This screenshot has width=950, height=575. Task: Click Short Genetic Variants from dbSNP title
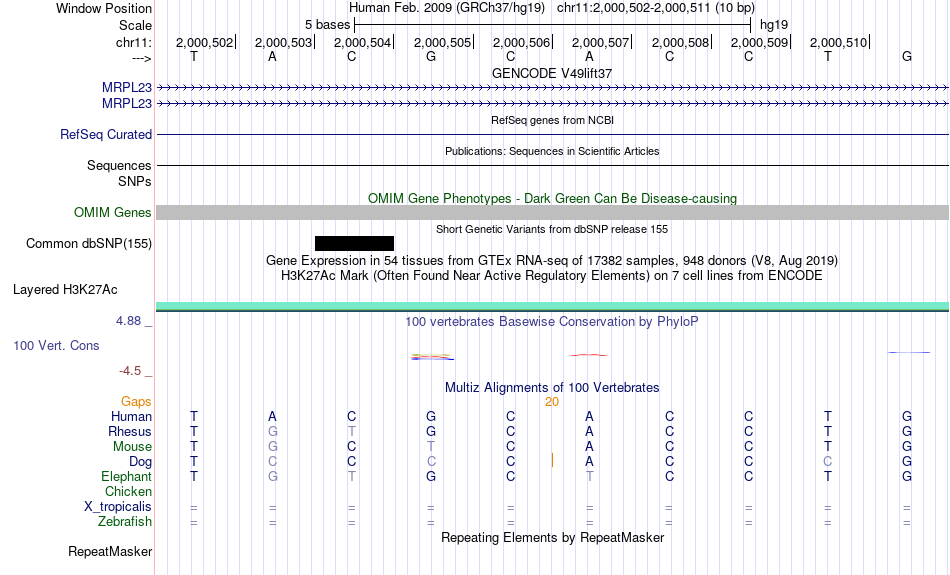551,229
